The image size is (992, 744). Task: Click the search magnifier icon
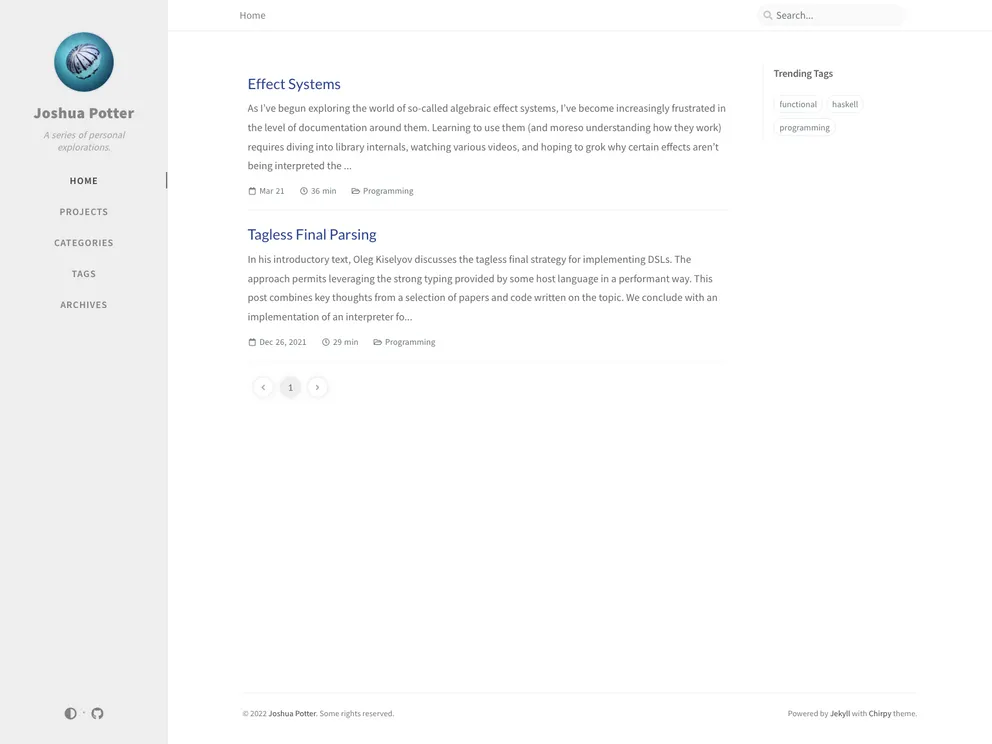click(x=768, y=15)
